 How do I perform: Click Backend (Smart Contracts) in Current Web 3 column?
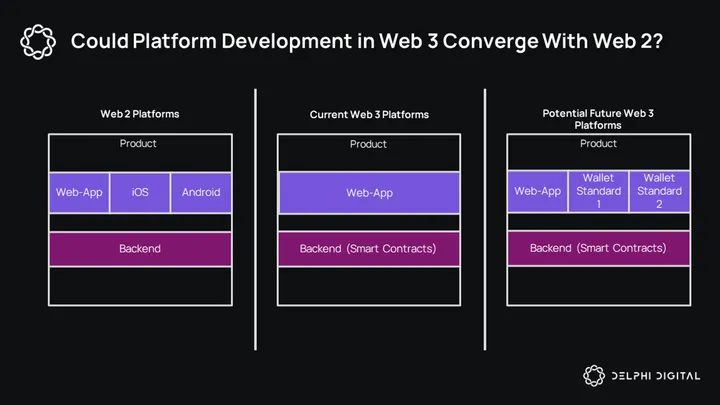pyautogui.click(x=368, y=248)
